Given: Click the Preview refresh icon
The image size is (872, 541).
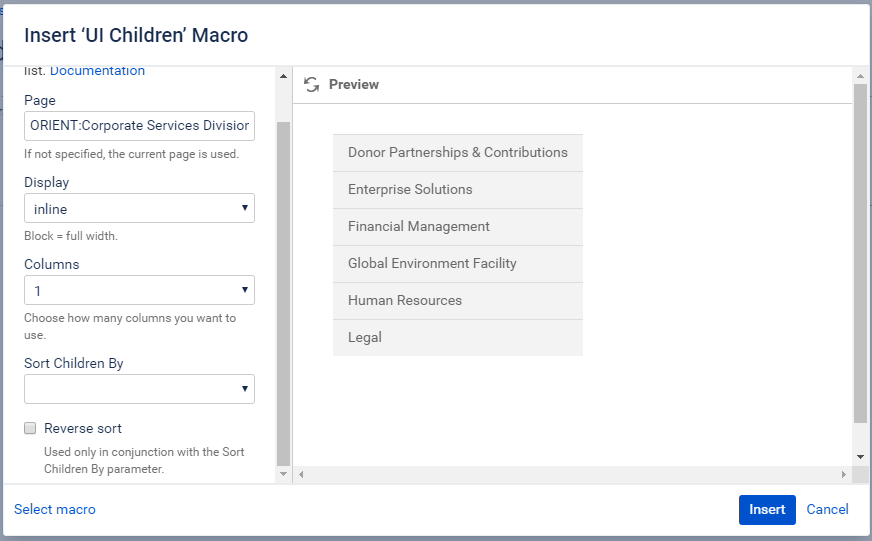Looking at the screenshot, I should (x=311, y=85).
